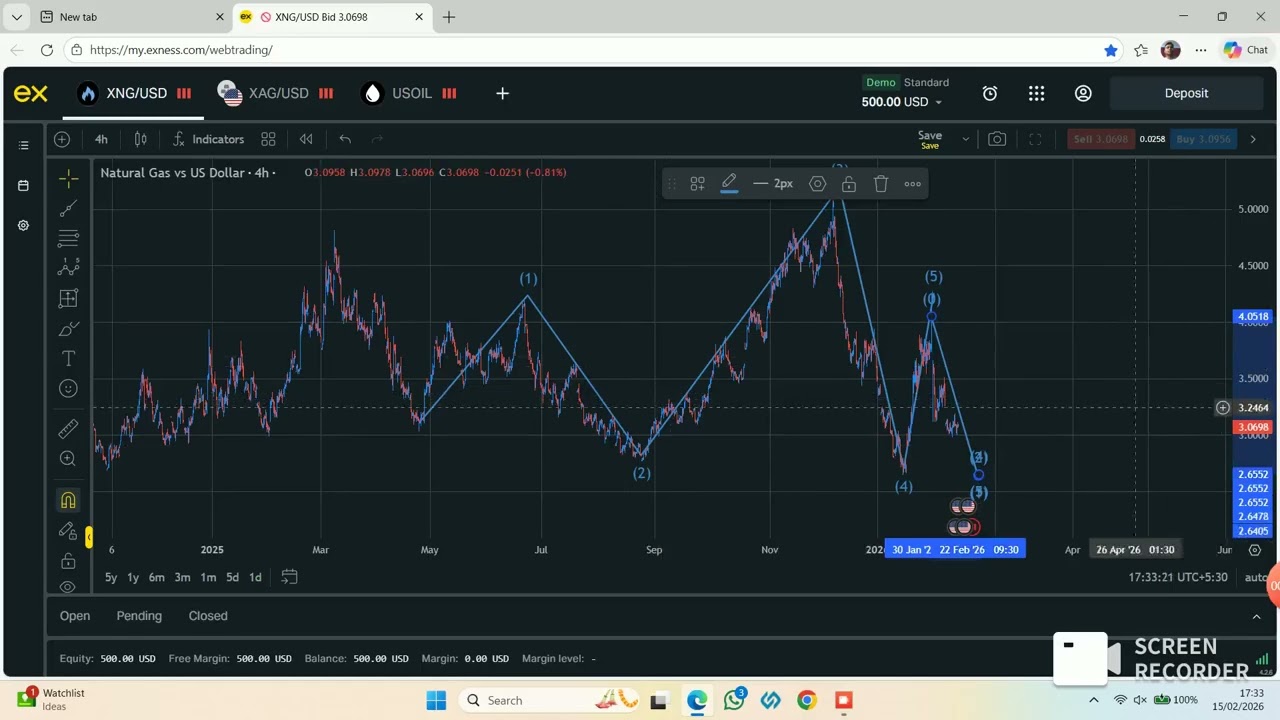1280x720 pixels.
Task: Open the candlestick chart type menu
Action: click(141, 139)
